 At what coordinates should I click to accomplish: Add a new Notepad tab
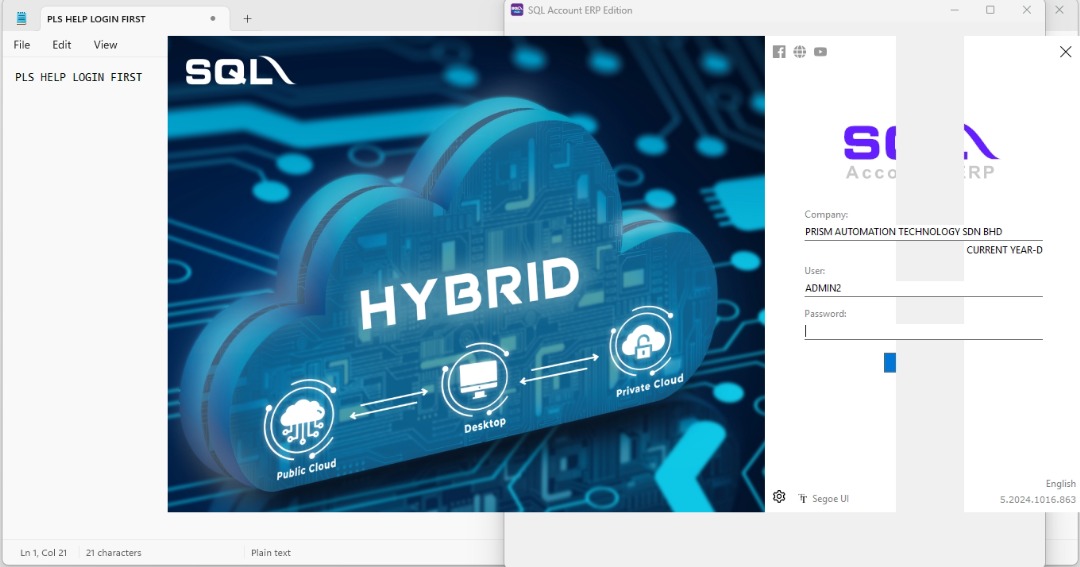[x=247, y=18]
